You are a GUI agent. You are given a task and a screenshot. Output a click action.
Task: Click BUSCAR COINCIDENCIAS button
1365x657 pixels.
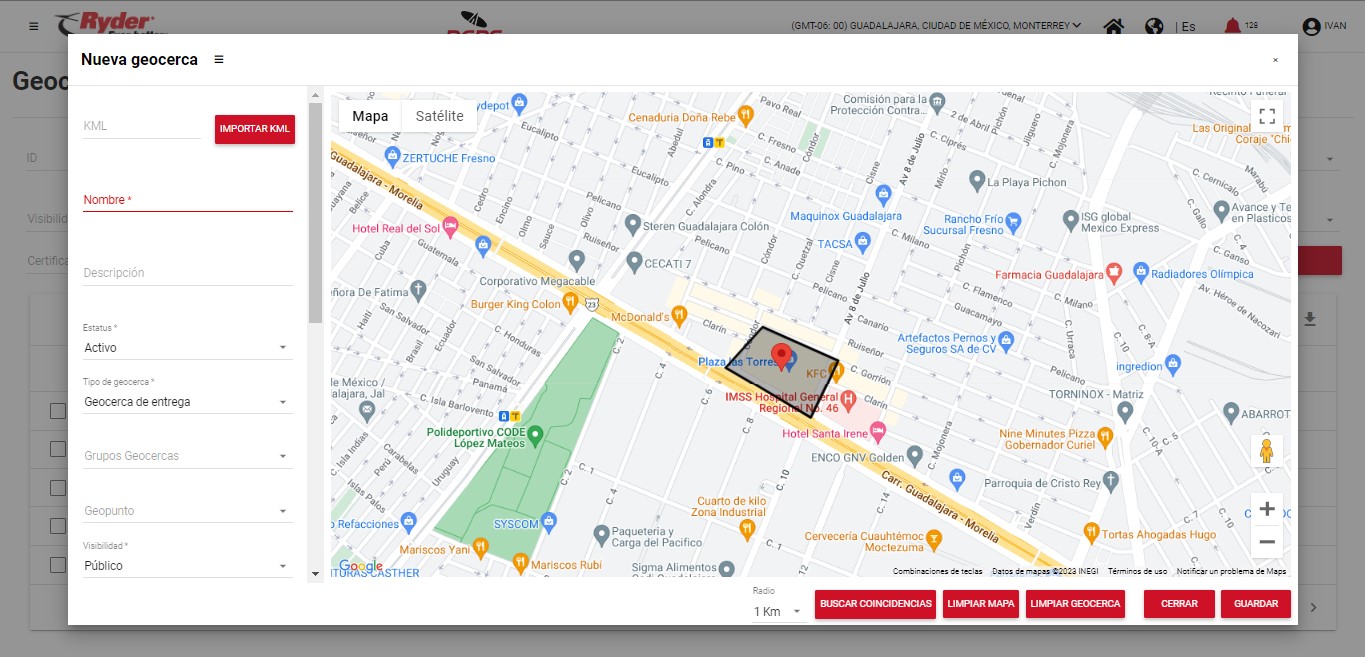876,604
